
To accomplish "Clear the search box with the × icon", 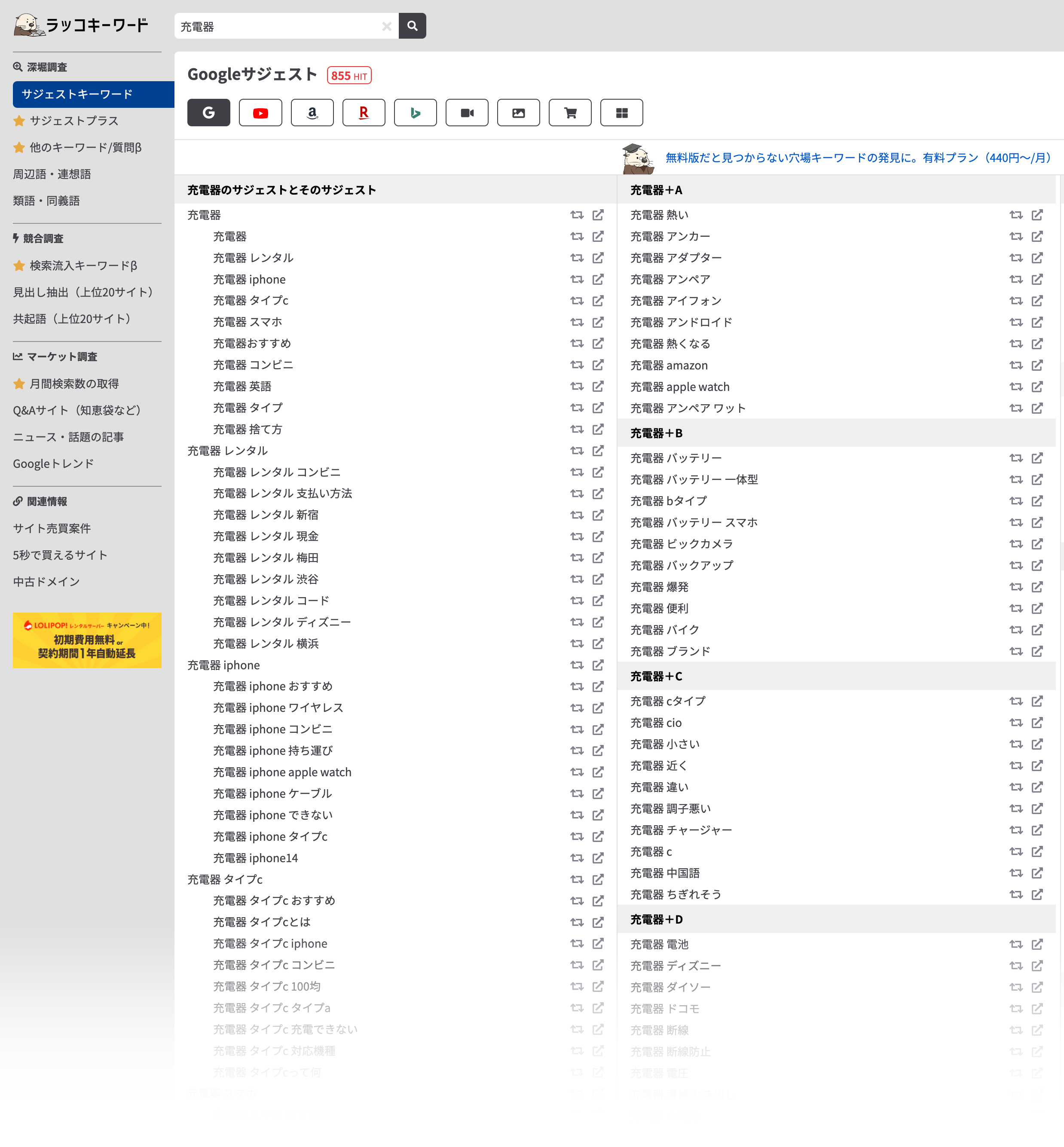I will tap(386, 26).
